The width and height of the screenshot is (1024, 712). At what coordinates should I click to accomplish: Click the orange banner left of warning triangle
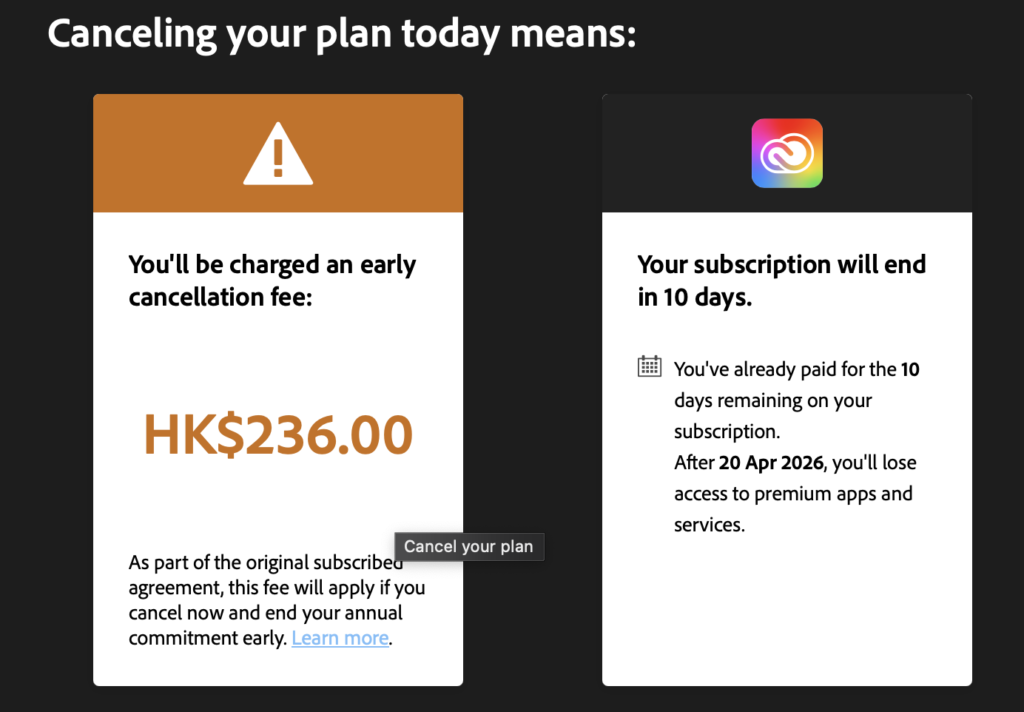(160, 154)
